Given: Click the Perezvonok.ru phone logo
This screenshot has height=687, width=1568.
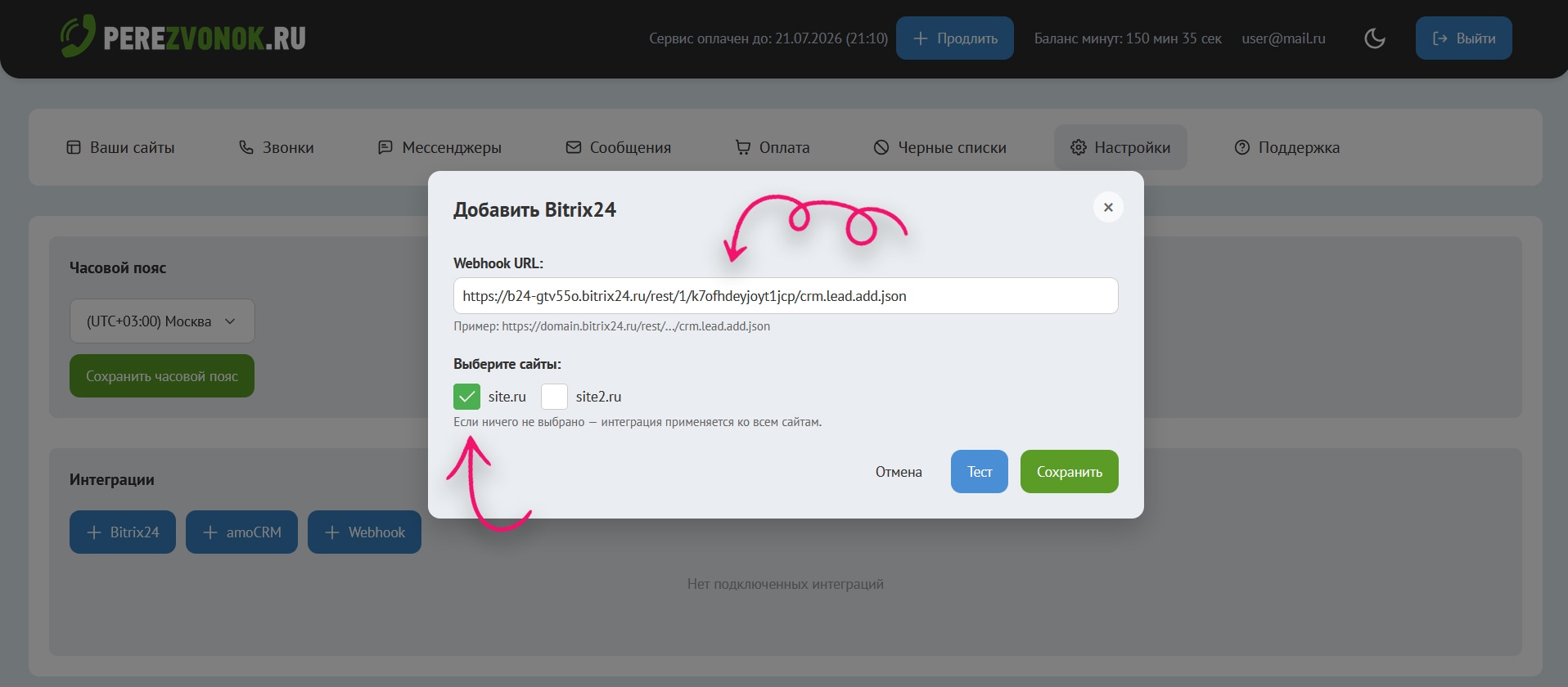Looking at the screenshot, I should pyautogui.click(x=78, y=37).
